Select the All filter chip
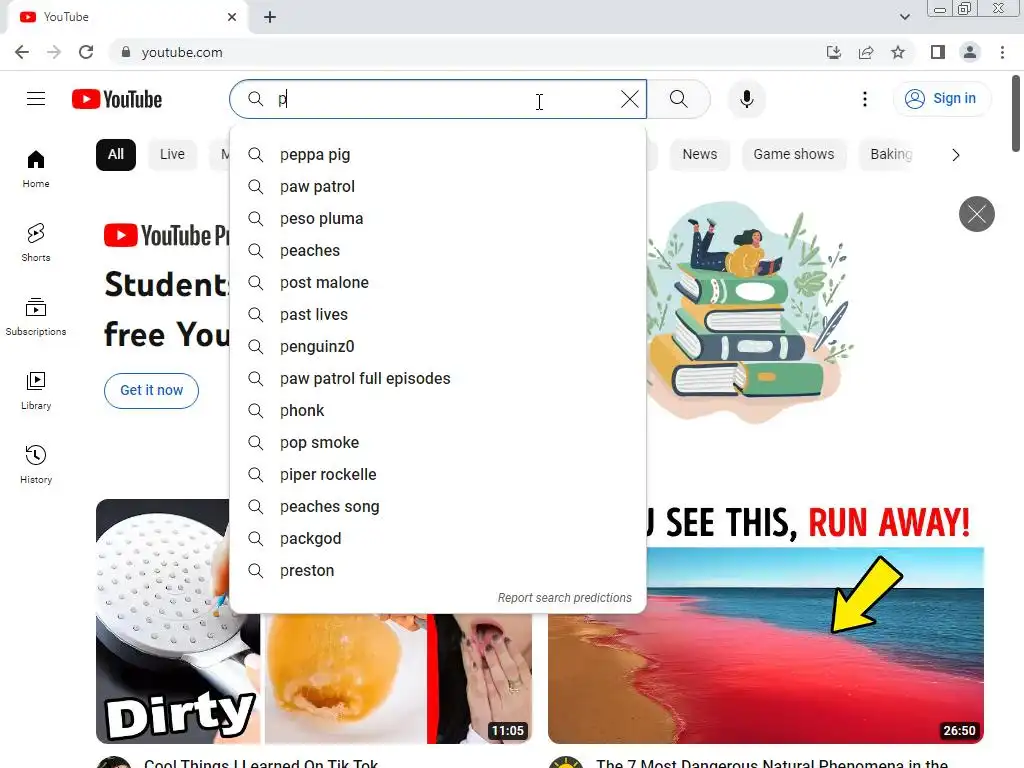The width and height of the screenshot is (1024, 768). tap(116, 155)
